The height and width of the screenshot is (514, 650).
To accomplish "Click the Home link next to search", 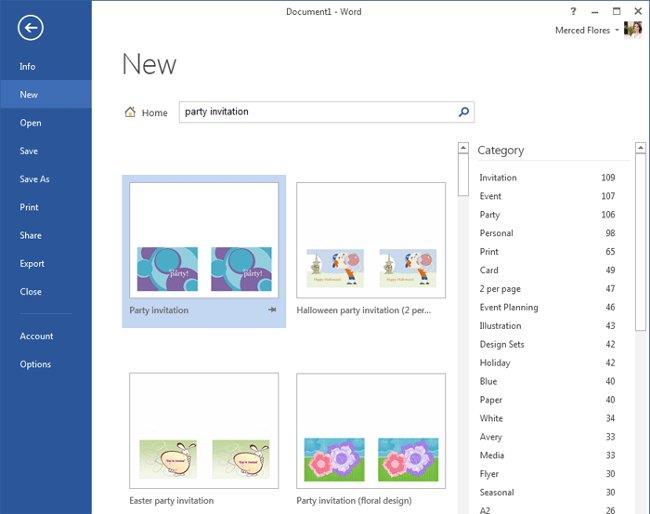I will (x=154, y=113).
